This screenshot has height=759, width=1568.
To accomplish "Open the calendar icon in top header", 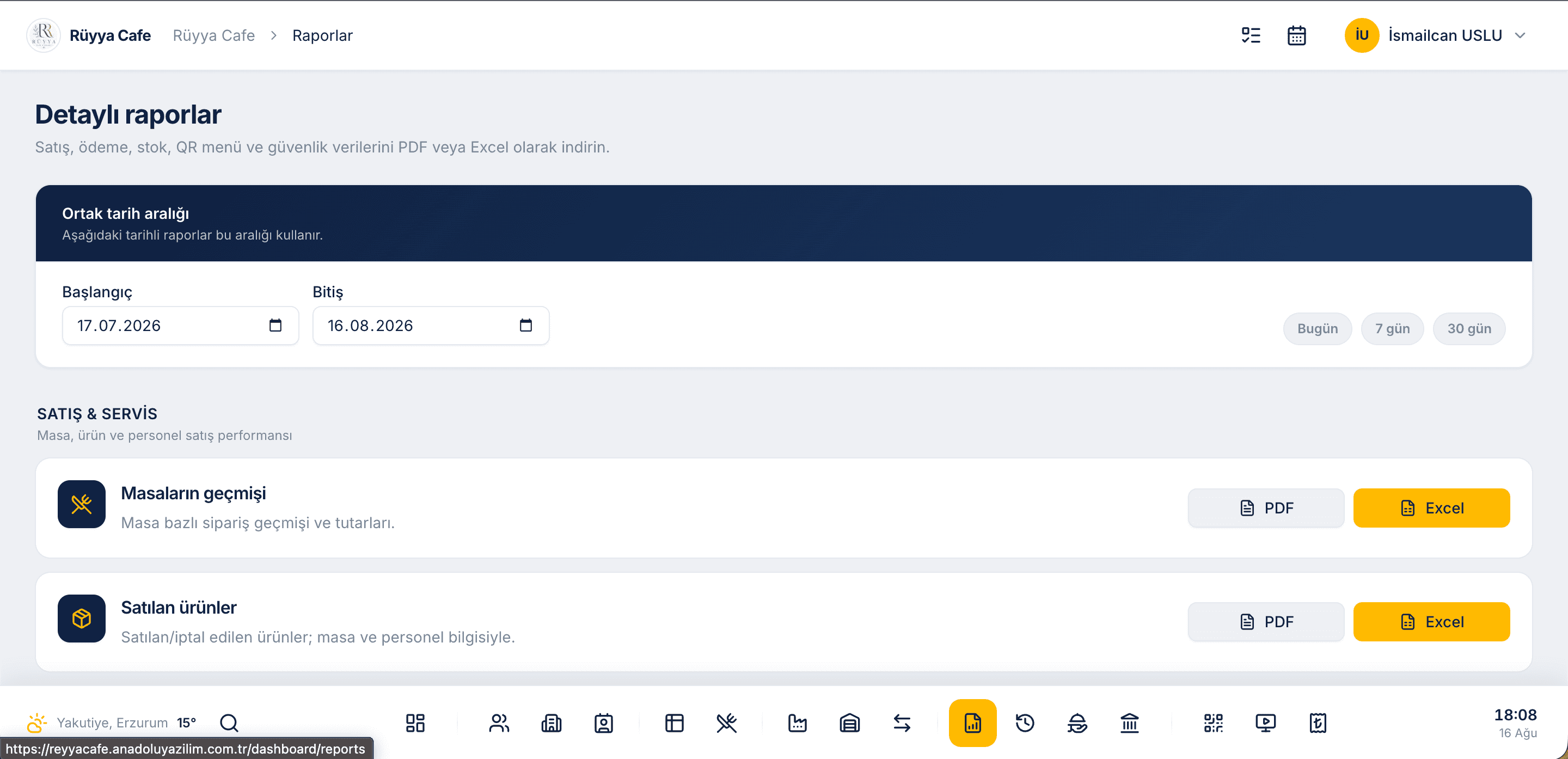I will tap(1296, 35).
